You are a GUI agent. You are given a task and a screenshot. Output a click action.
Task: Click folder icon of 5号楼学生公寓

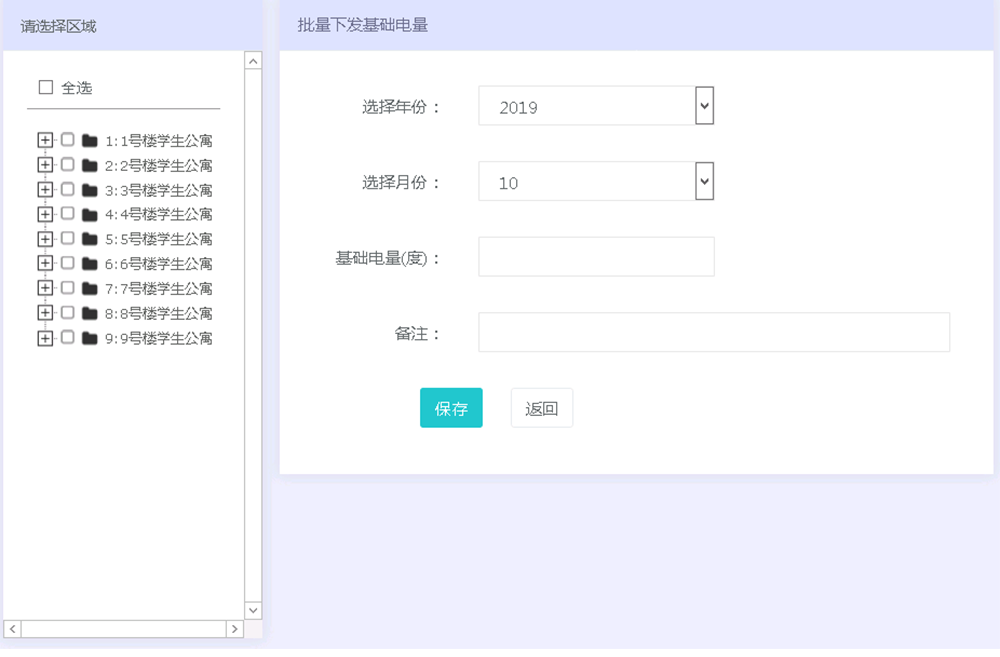[89, 239]
